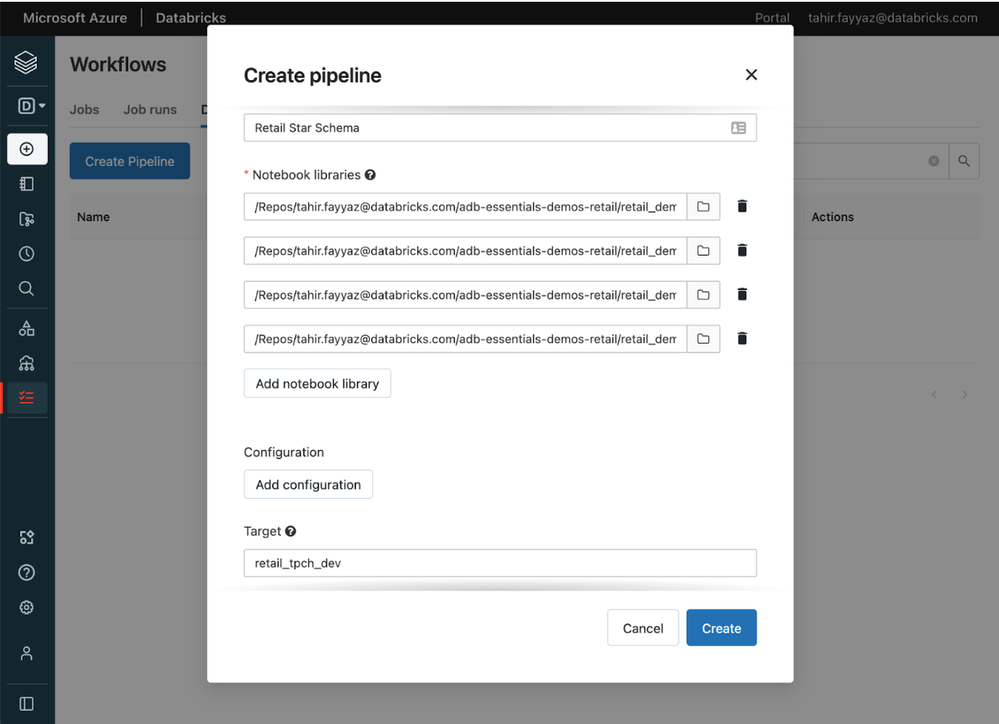Viewport: 999px width, 724px height.
Task: Click the Actions column header
Action: coord(832,217)
